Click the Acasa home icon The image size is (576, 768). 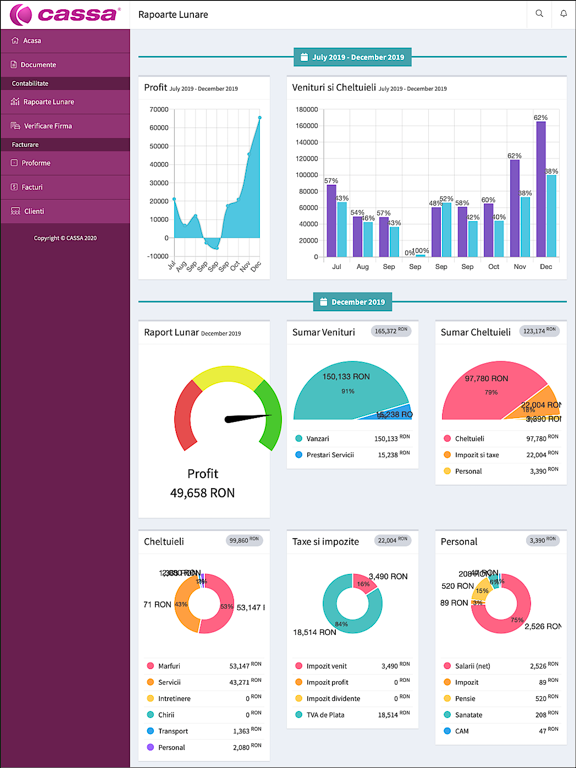[15, 41]
